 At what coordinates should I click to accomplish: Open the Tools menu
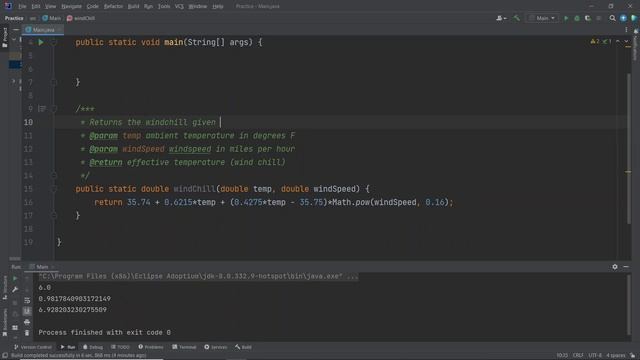pos(164,7)
